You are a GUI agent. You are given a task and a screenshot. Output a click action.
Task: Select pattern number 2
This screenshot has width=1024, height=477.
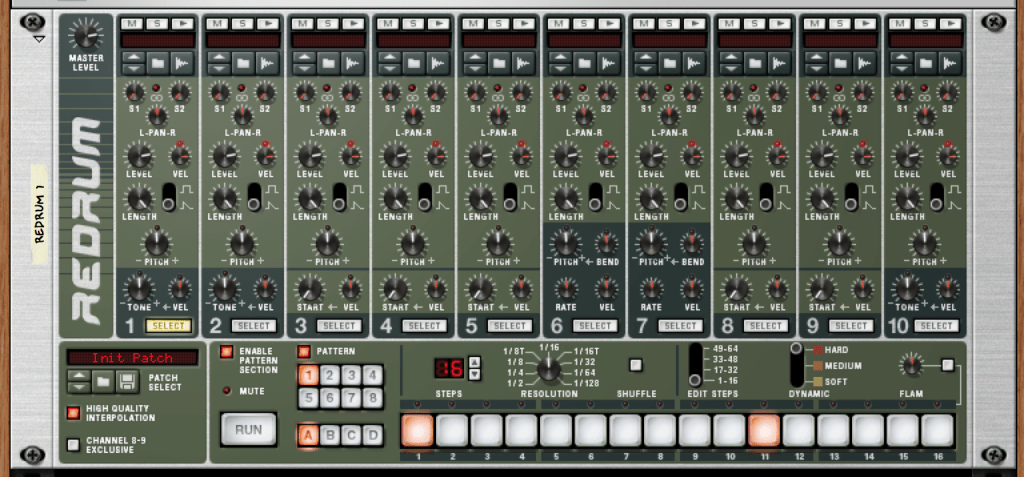(330, 375)
